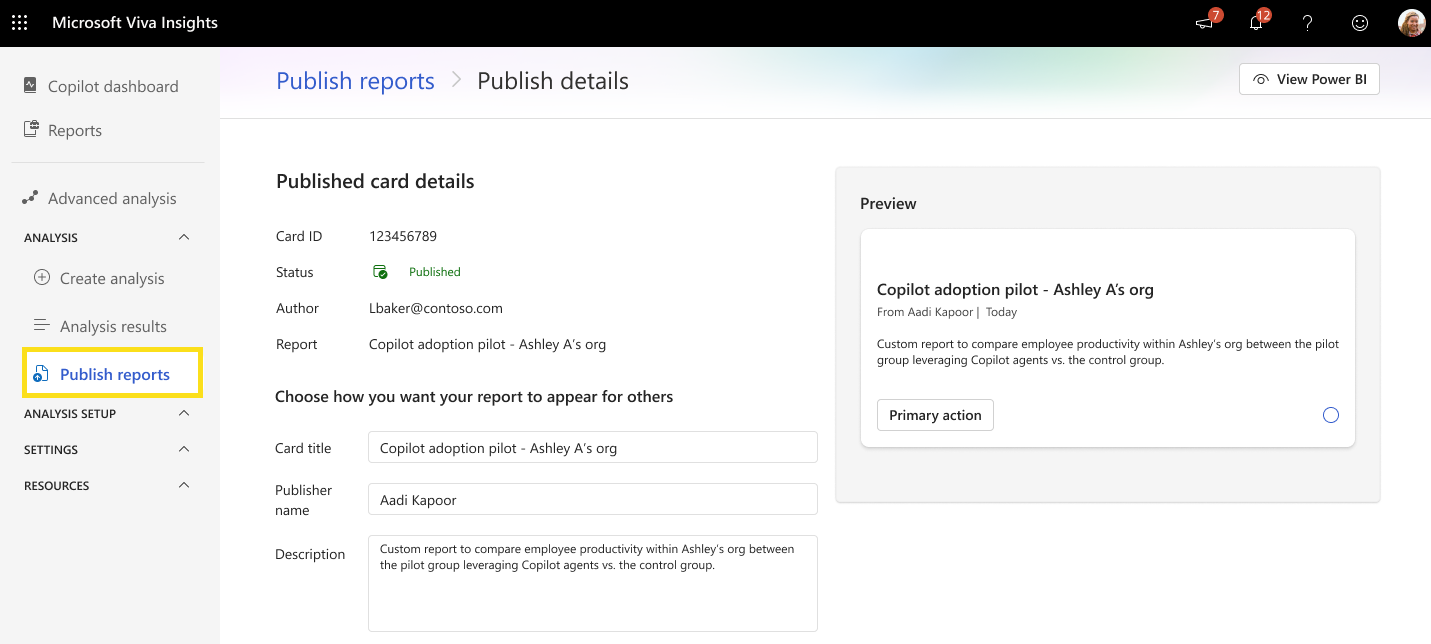This screenshot has height=644, width=1431.
Task: Click the Publisher name input field
Action: pyautogui.click(x=593, y=499)
